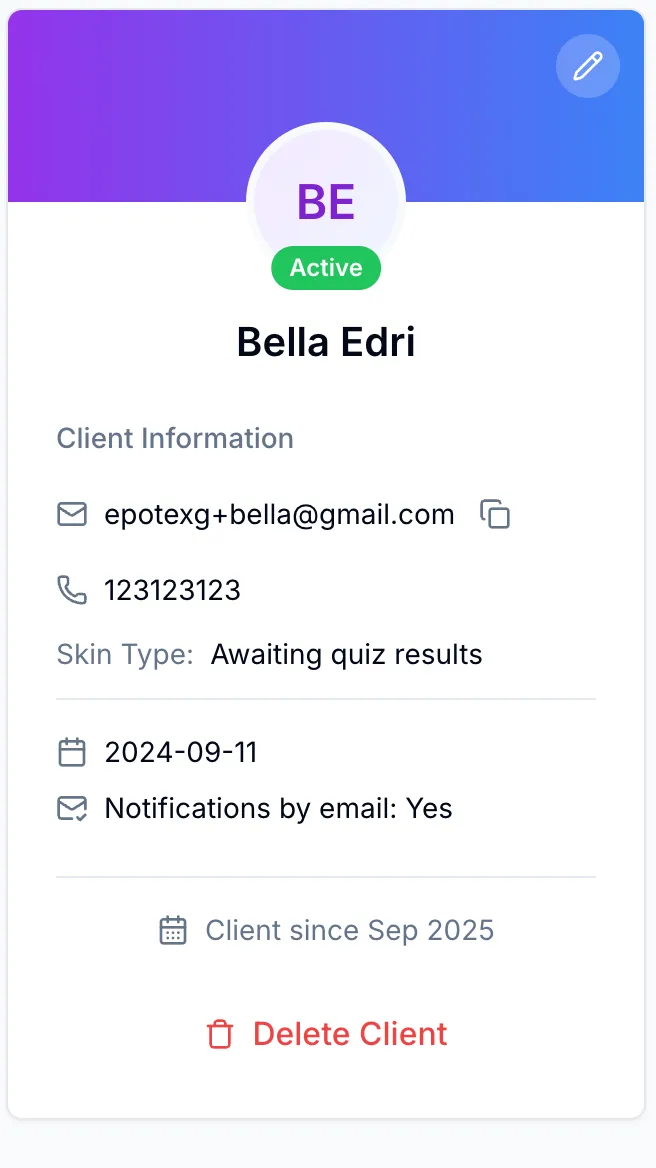The height and width of the screenshot is (1168, 656).
Task: Click the green Active status badge
Action: (x=326, y=268)
